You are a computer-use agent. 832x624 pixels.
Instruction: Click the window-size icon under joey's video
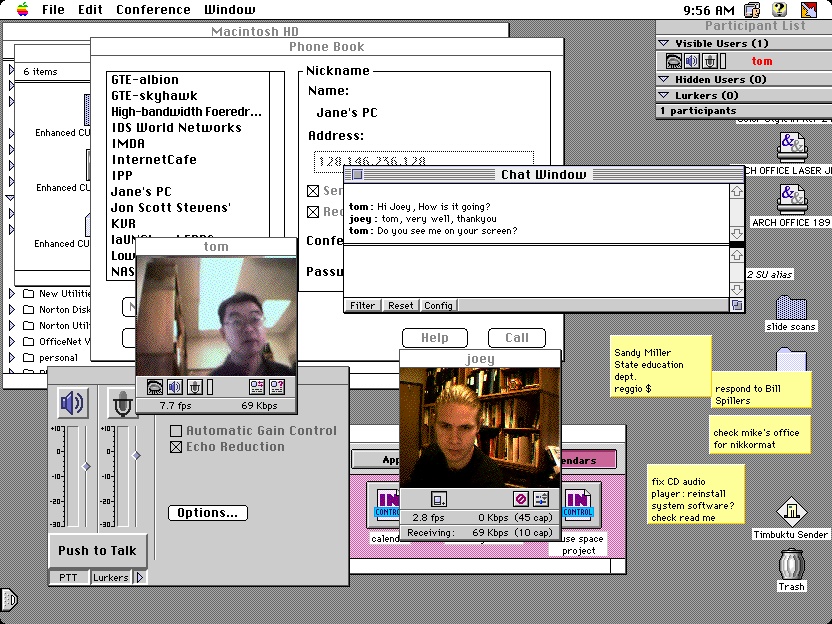pyautogui.click(x=439, y=498)
